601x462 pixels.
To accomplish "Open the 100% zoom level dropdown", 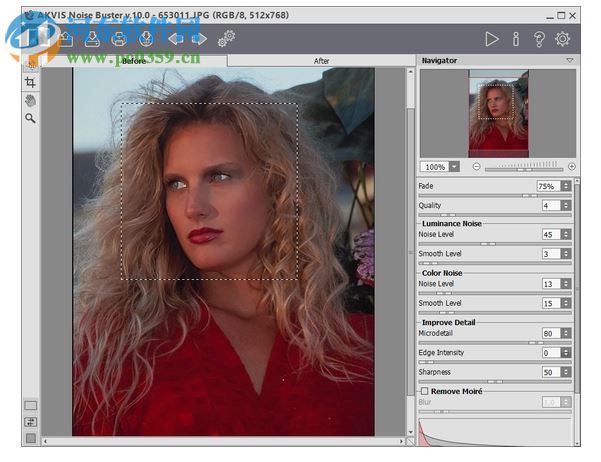I will pyautogui.click(x=454, y=166).
